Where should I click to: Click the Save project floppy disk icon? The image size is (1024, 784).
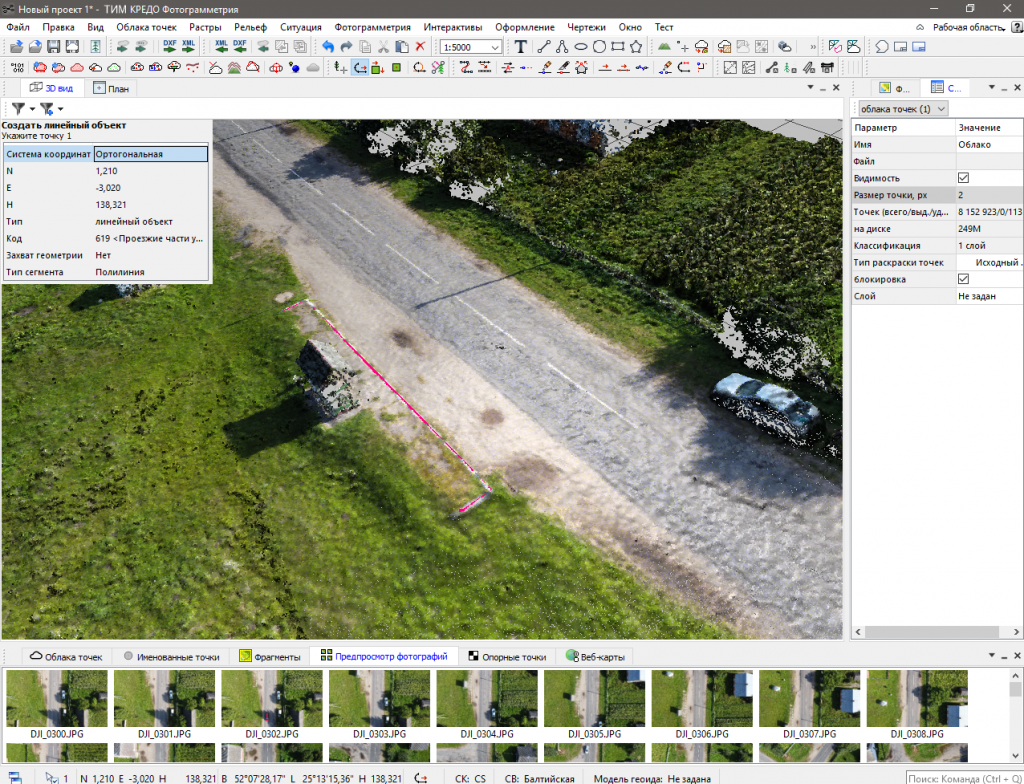pos(54,47)
